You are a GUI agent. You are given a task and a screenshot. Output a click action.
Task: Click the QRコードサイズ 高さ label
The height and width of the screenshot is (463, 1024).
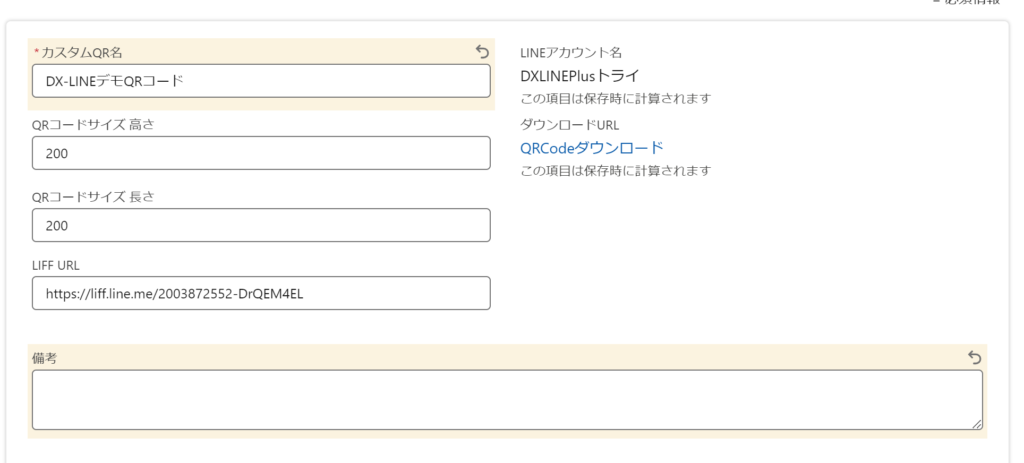pos(93,124)
